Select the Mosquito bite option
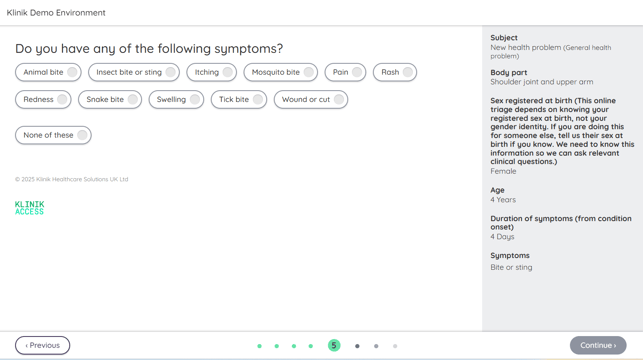Screen dimensions: 643x360 [280, 72]
